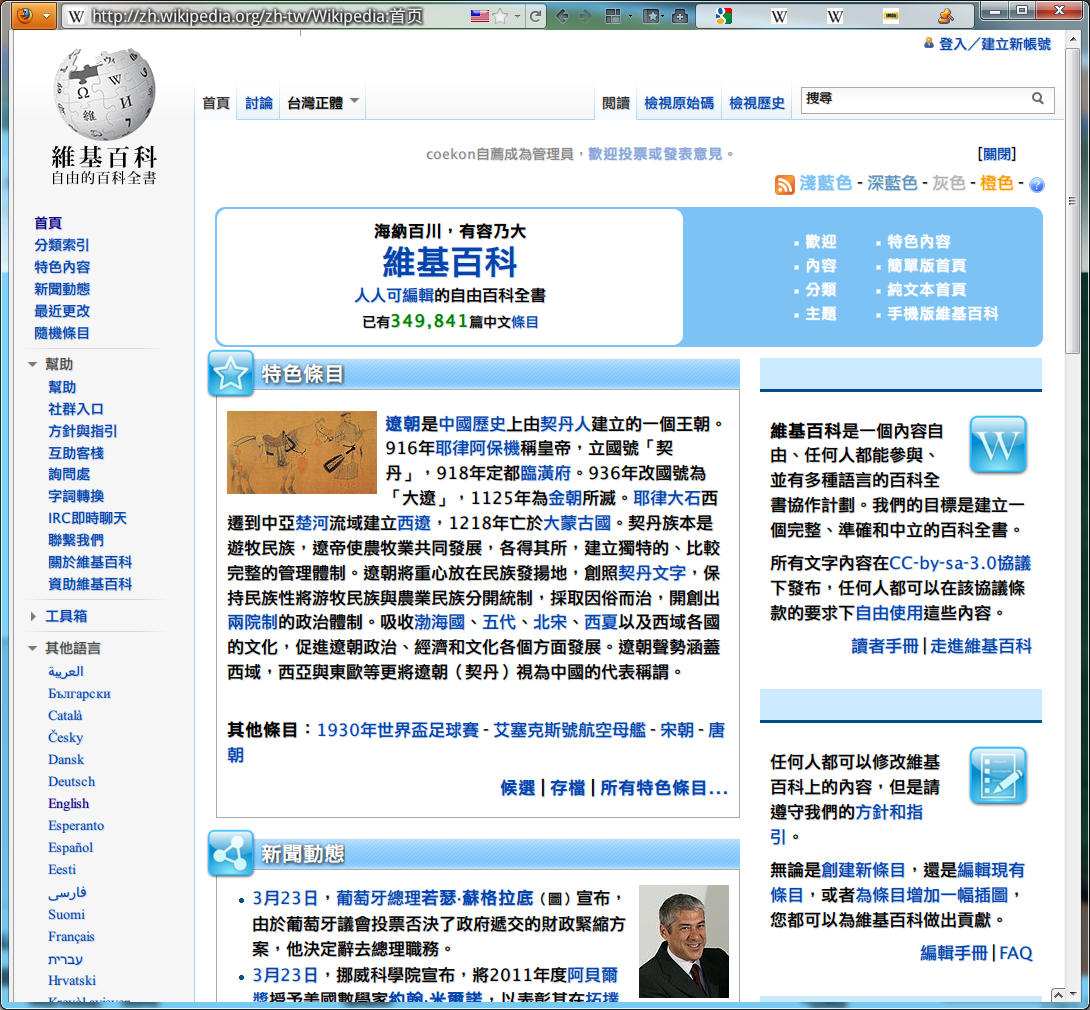
Task: Open 手機版維基百科 link in banner
Action: point(942,313)
